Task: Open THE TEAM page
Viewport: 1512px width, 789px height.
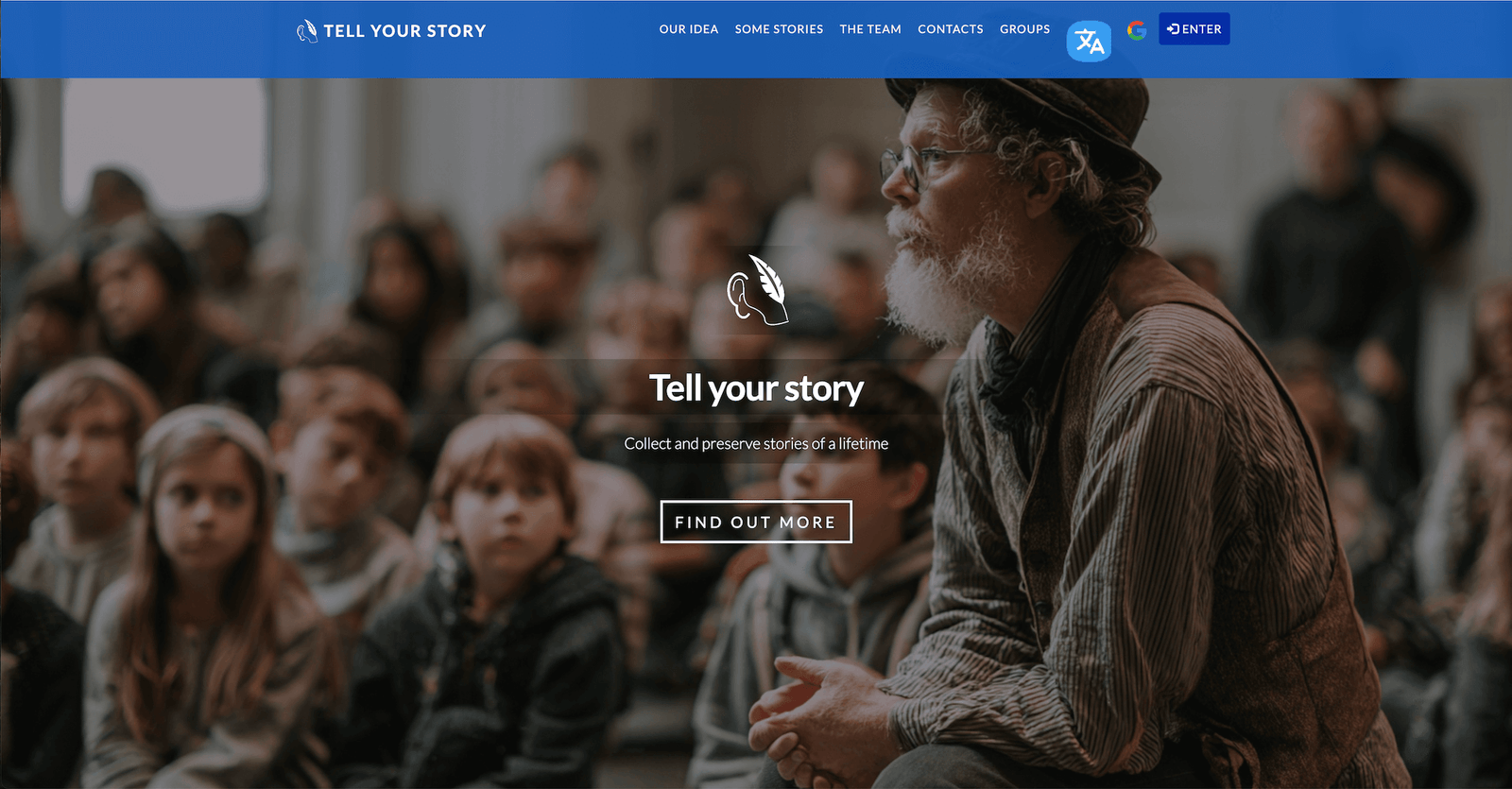Action: (x=870, y=29)
